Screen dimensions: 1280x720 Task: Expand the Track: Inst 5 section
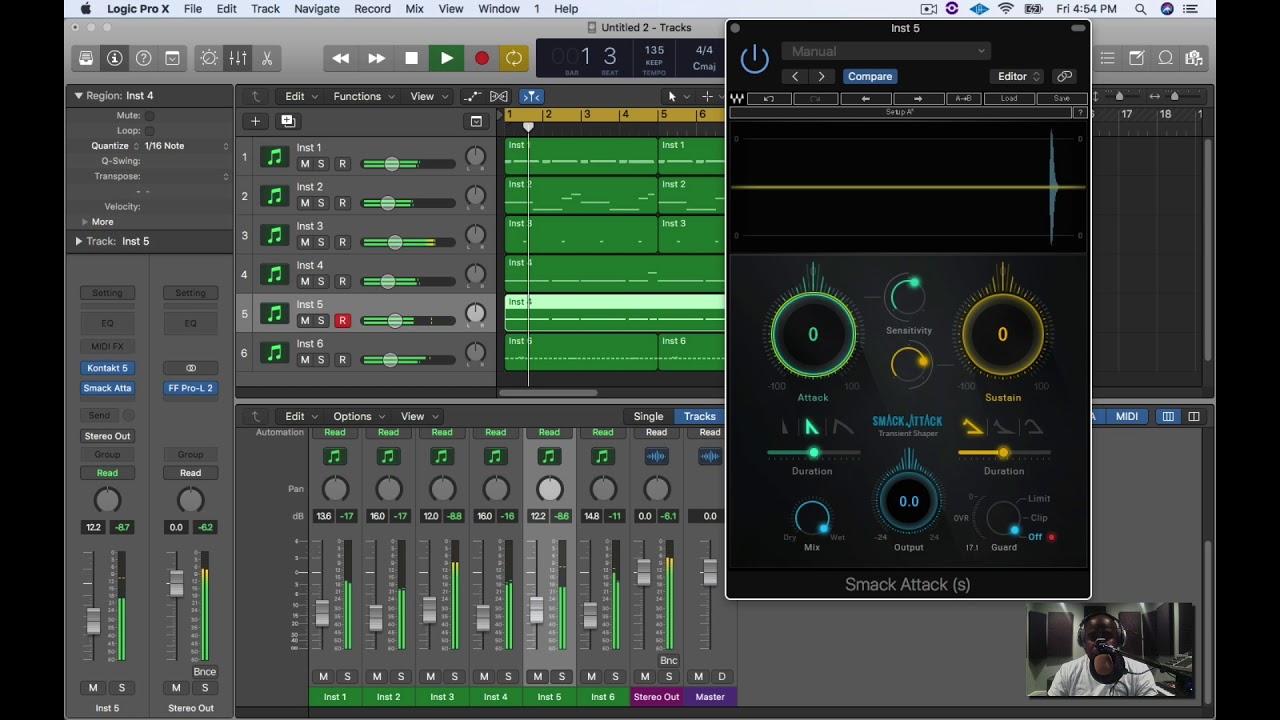pyautogui.click(x=78, y=241)
